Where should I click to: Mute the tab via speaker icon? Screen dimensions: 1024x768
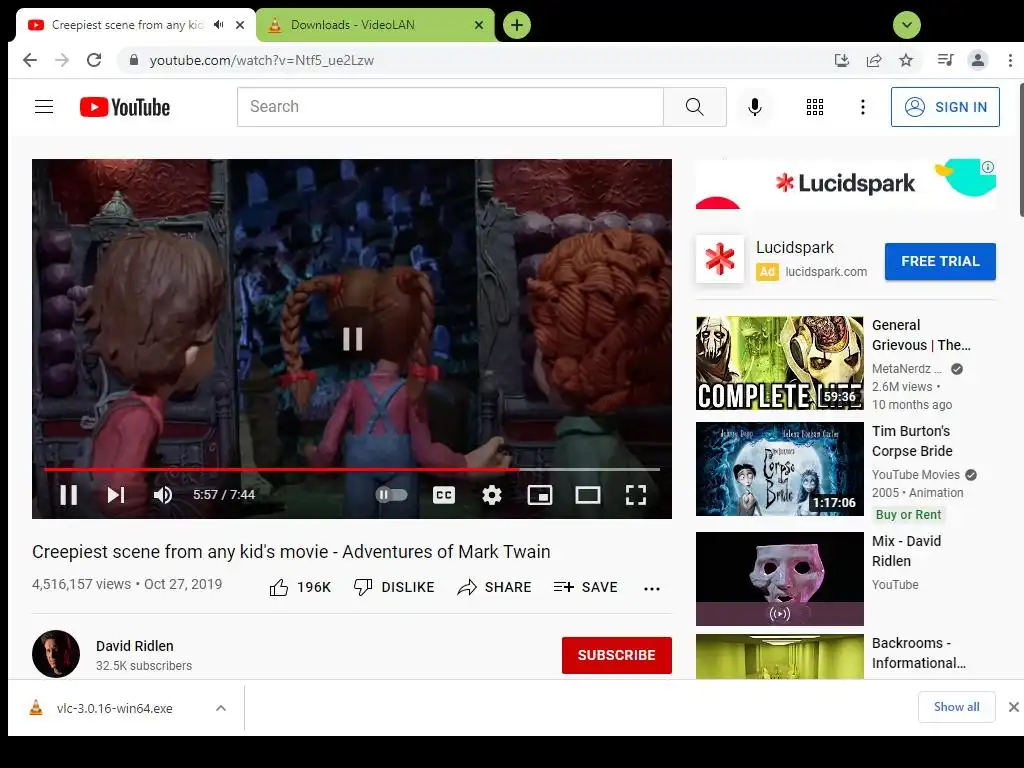219,25
